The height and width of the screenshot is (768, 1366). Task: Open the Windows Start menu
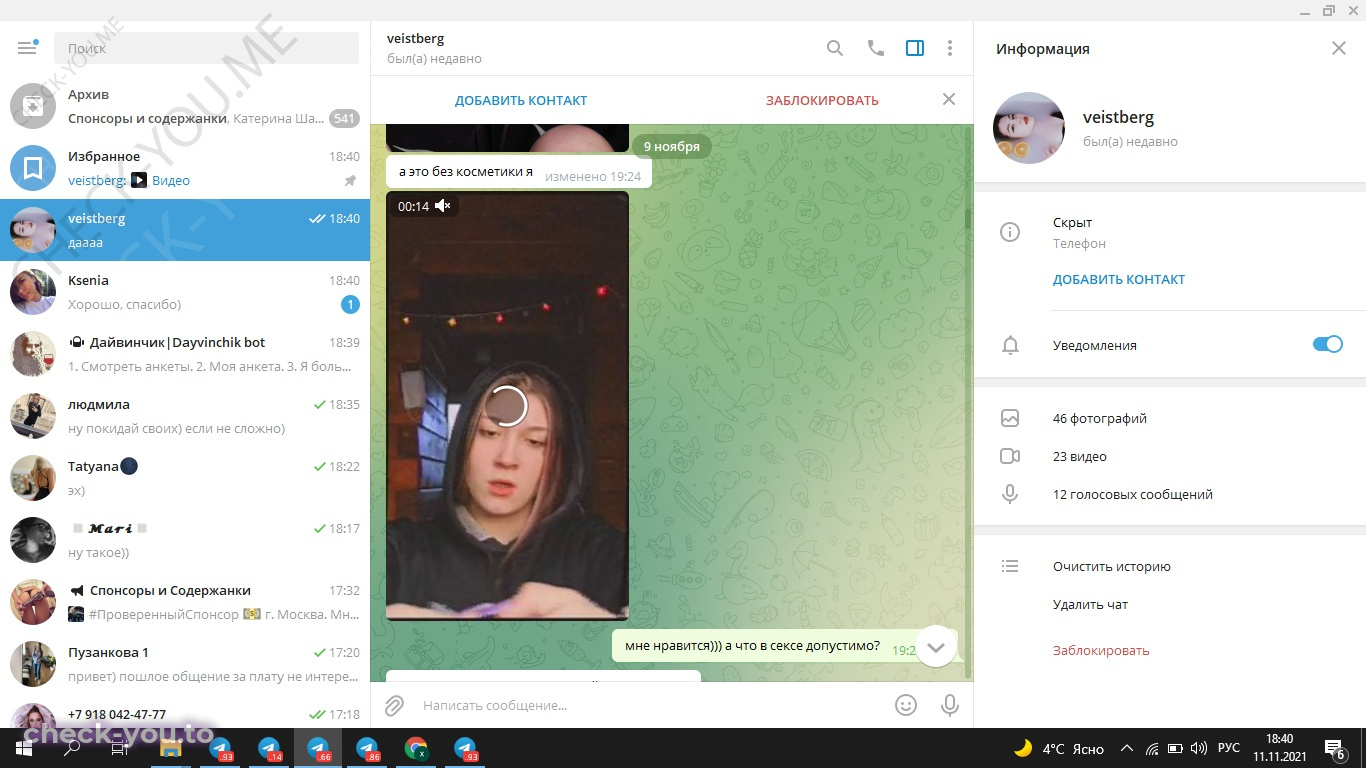[x=24, y=748]
